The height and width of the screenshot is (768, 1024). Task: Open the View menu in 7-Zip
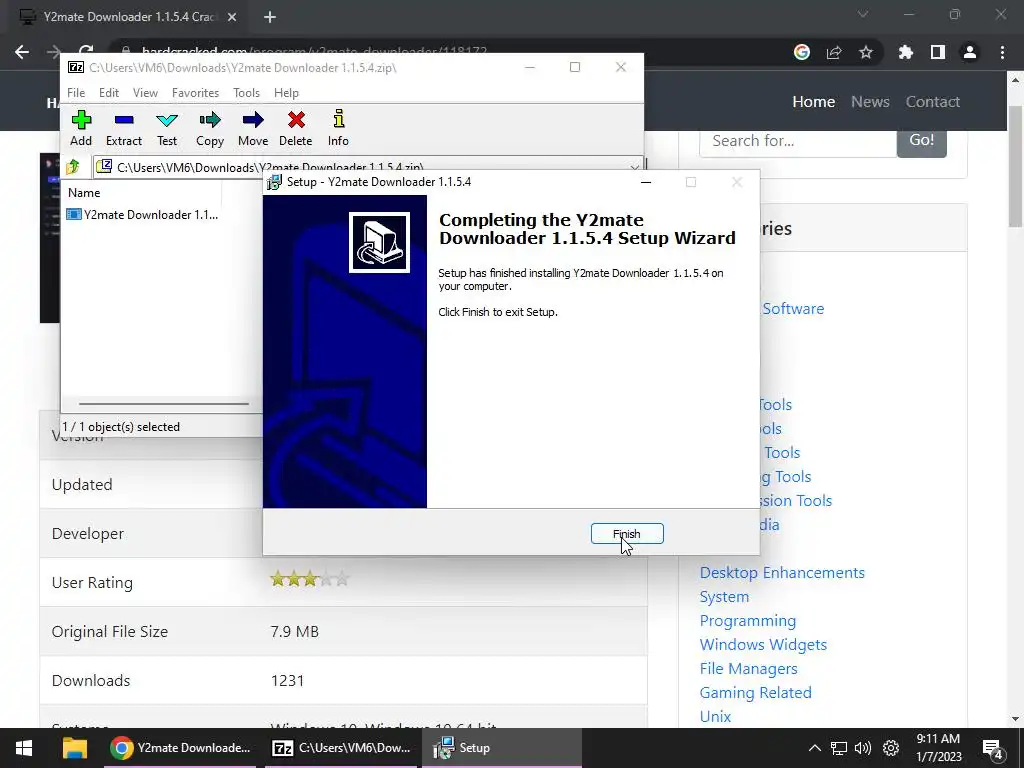point(145,93)
